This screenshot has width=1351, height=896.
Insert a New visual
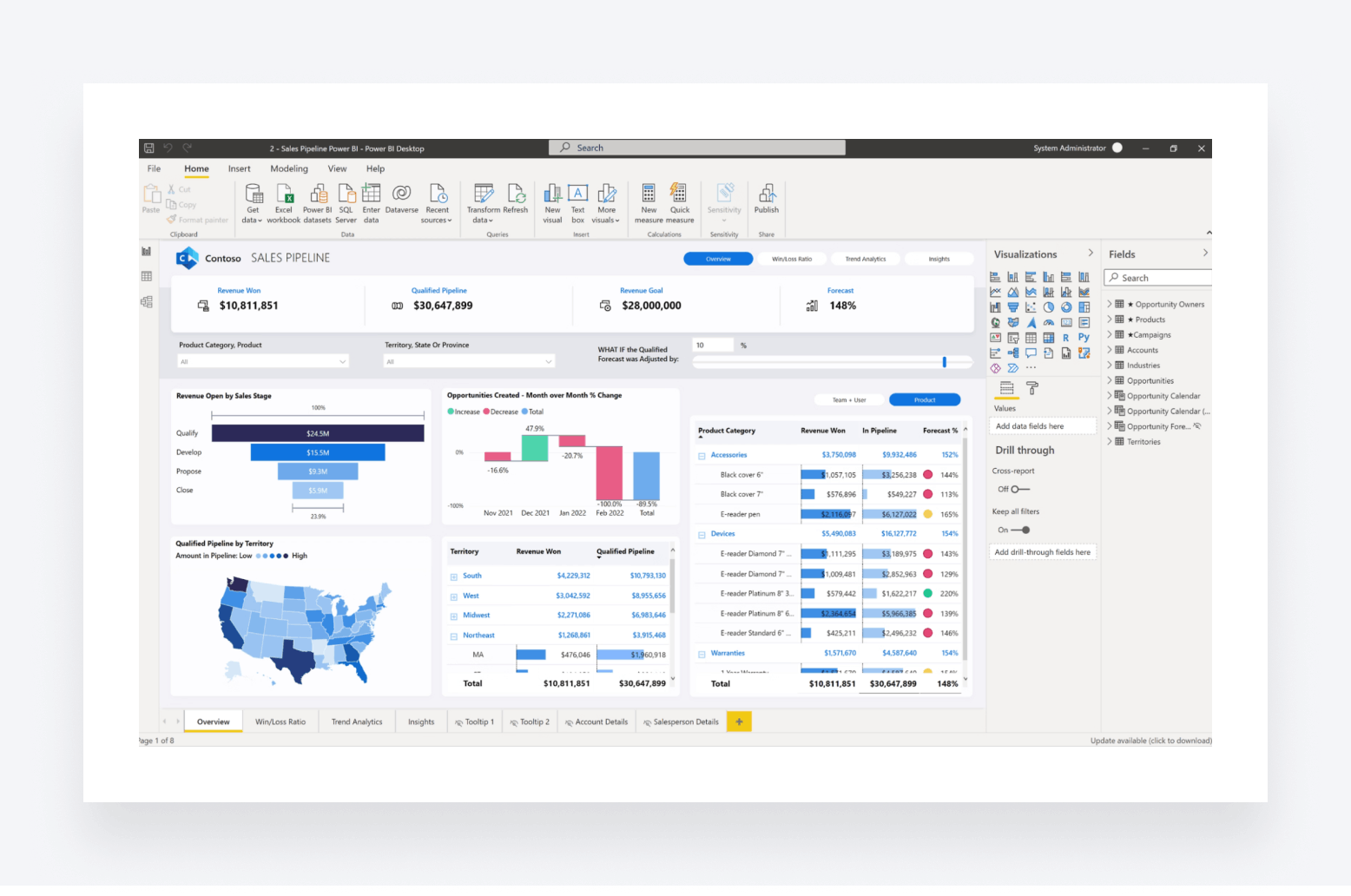552,203
